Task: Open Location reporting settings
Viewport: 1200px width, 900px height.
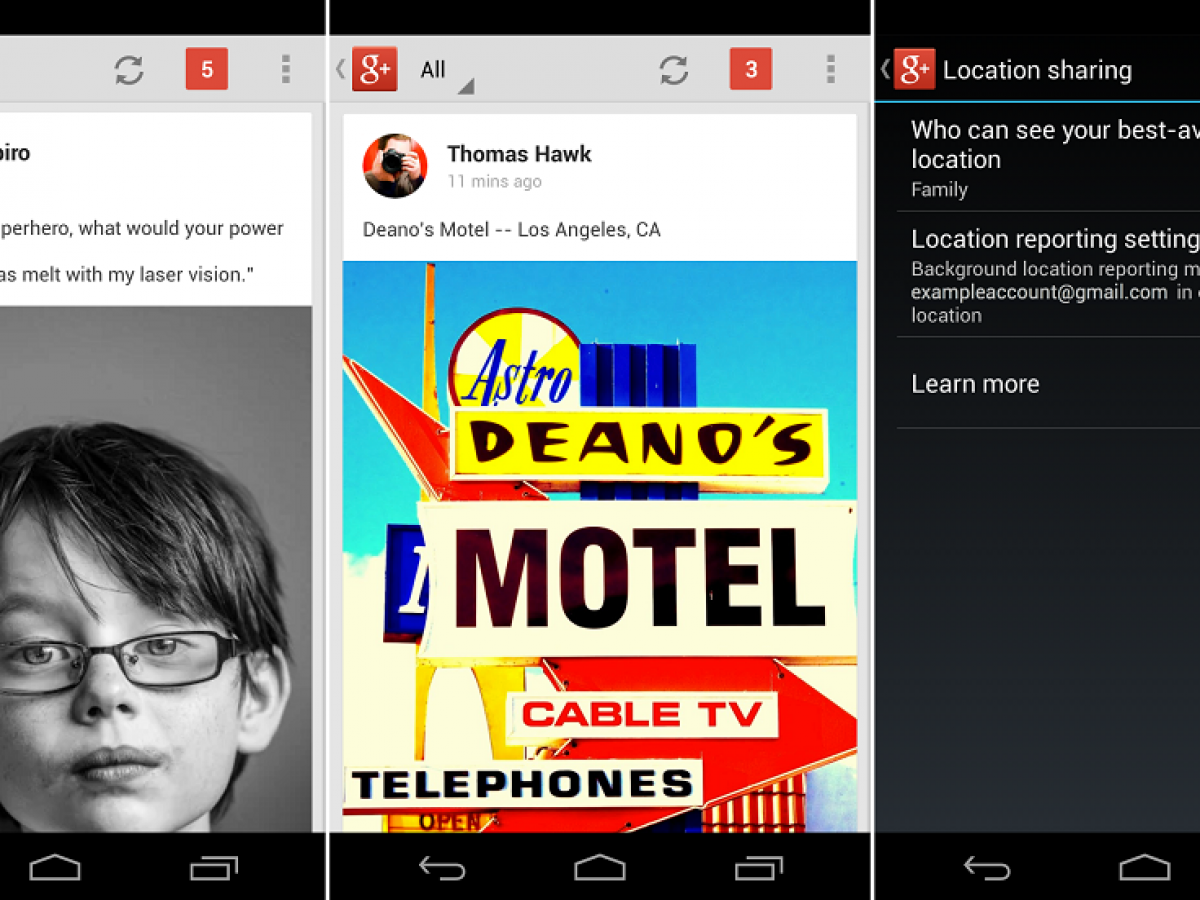Action: click(1050, 275)
